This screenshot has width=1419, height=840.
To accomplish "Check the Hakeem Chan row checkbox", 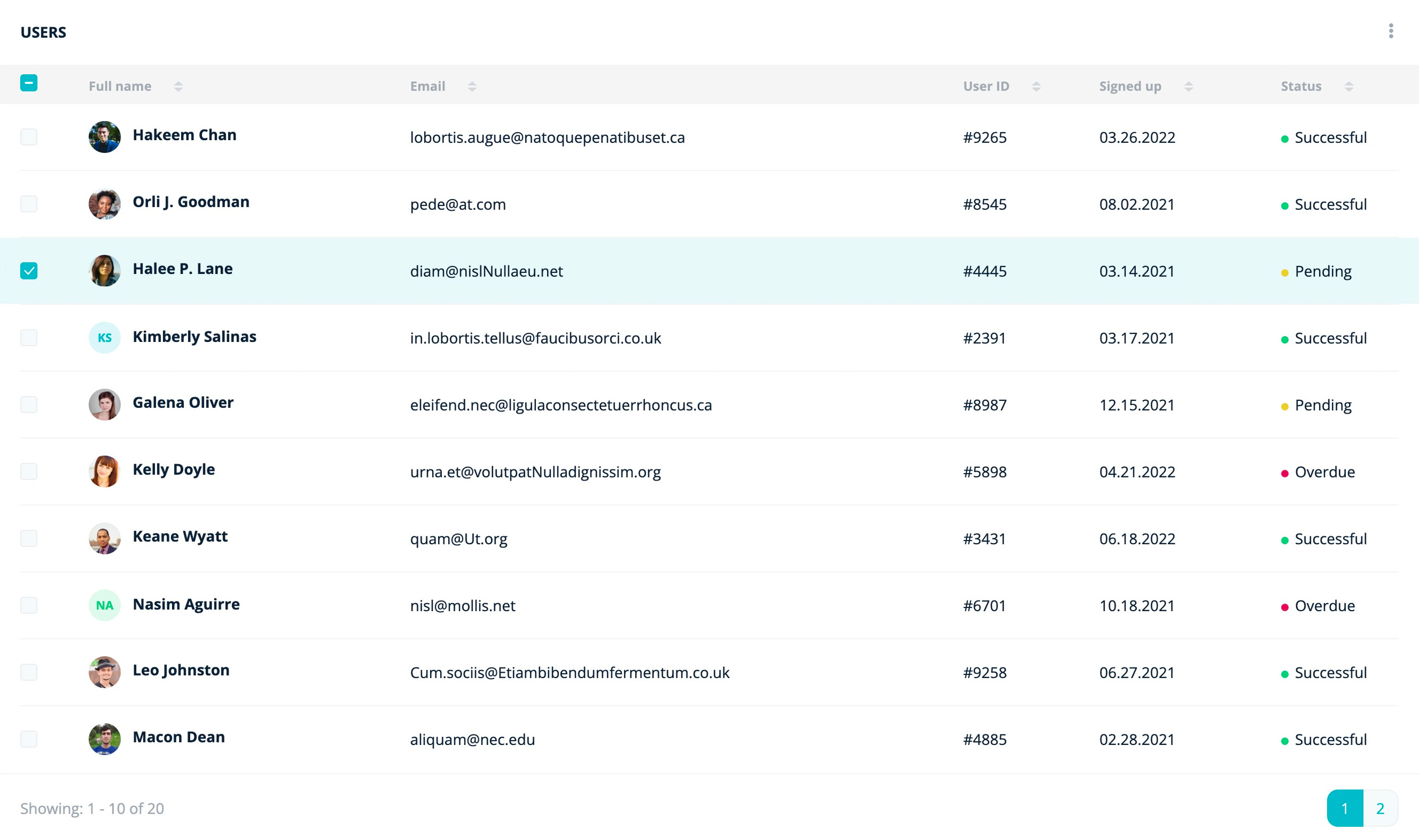I will click(29, 137).
